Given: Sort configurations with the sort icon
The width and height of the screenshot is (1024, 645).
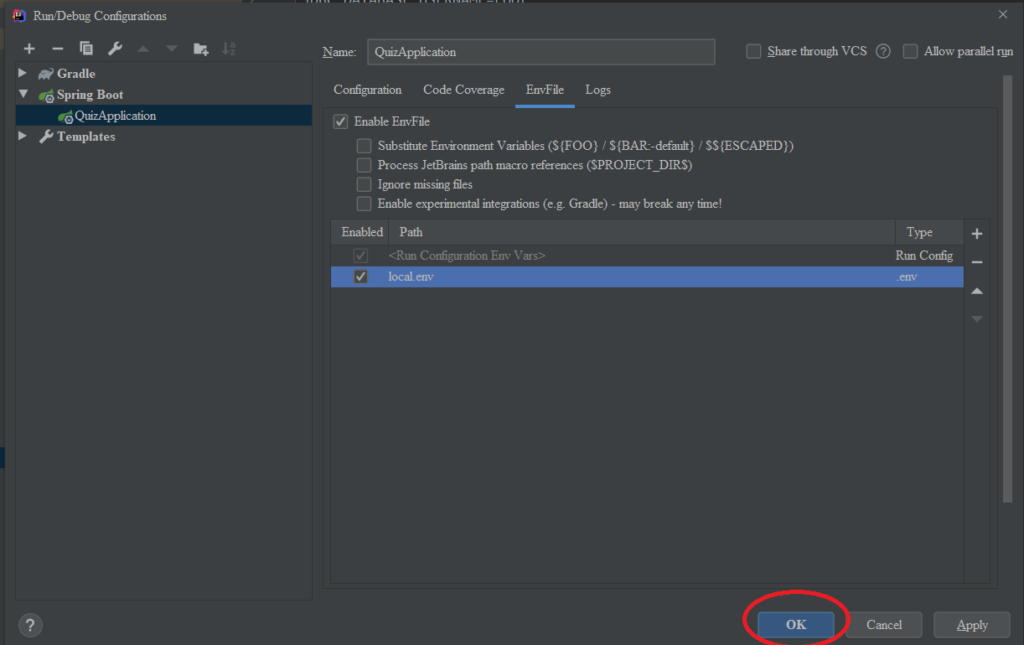Looking at the screenshot, I should [229, 48].
